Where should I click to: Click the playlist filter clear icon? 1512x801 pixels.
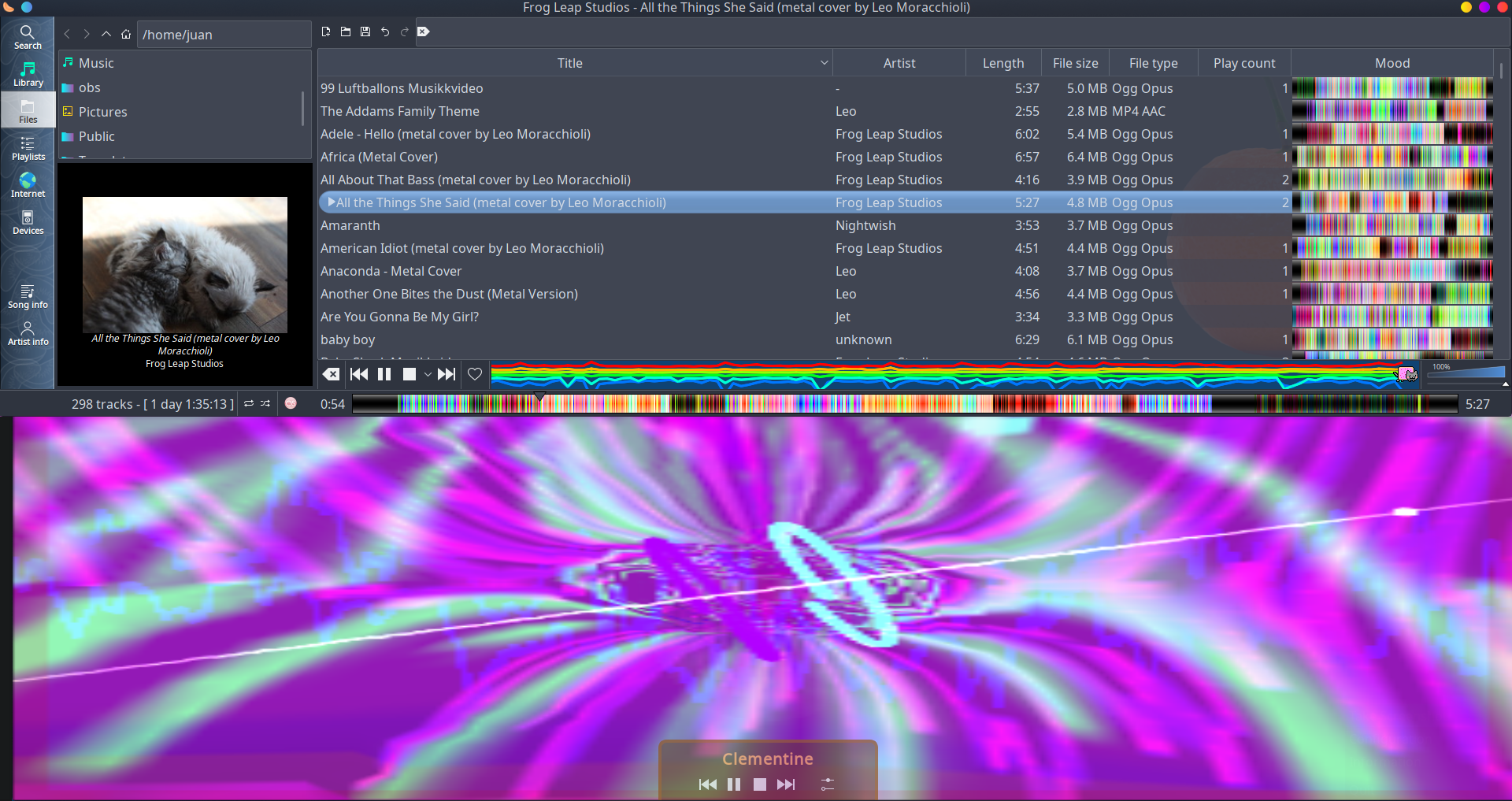424,32
